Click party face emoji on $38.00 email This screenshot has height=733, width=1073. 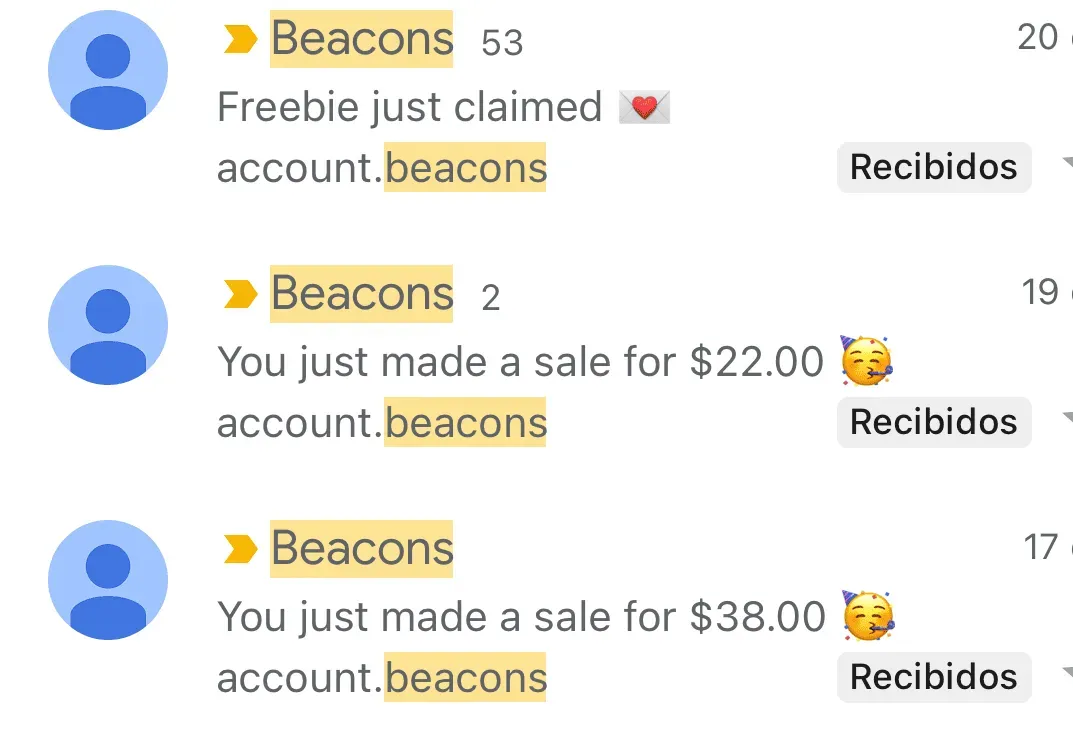click(868, 615)
